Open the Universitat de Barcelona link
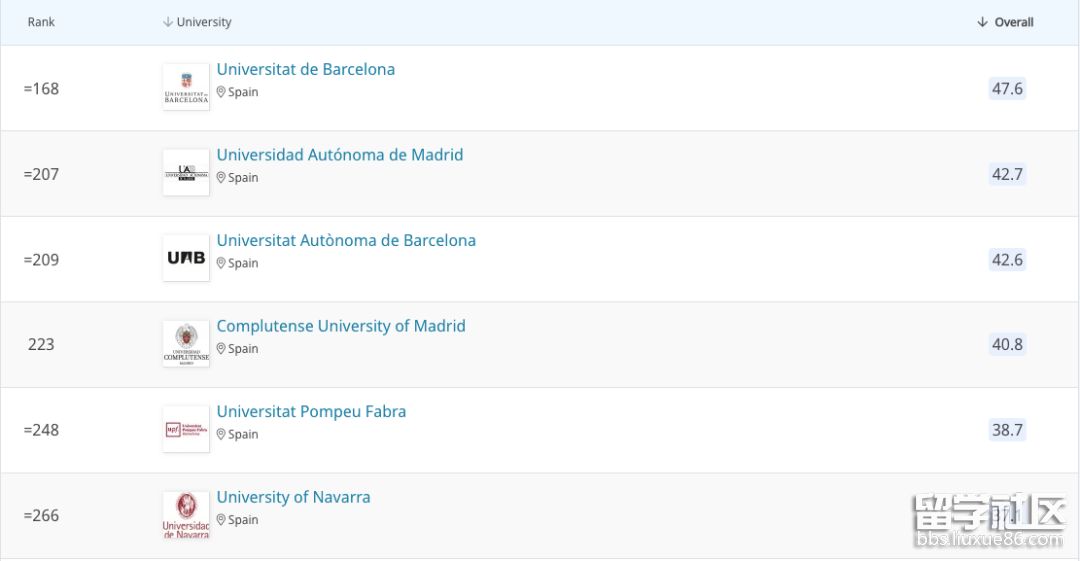 [x=306, y=70]
